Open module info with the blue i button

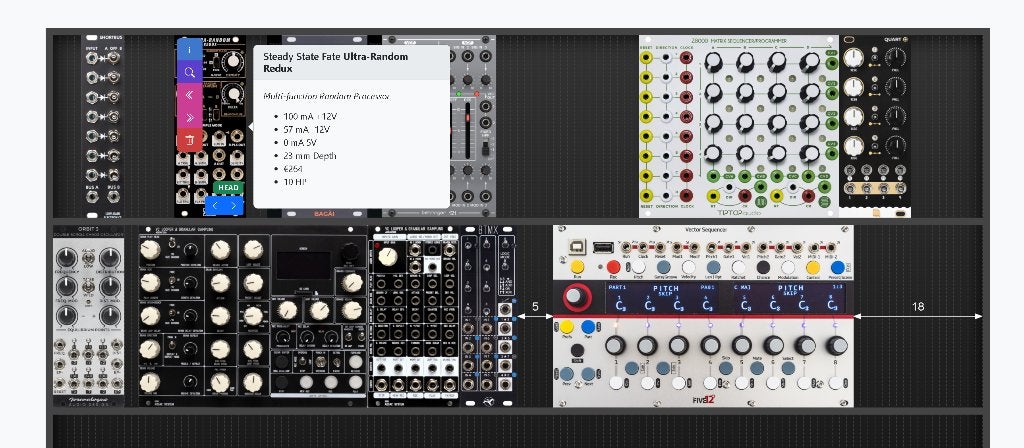[189, 50]
